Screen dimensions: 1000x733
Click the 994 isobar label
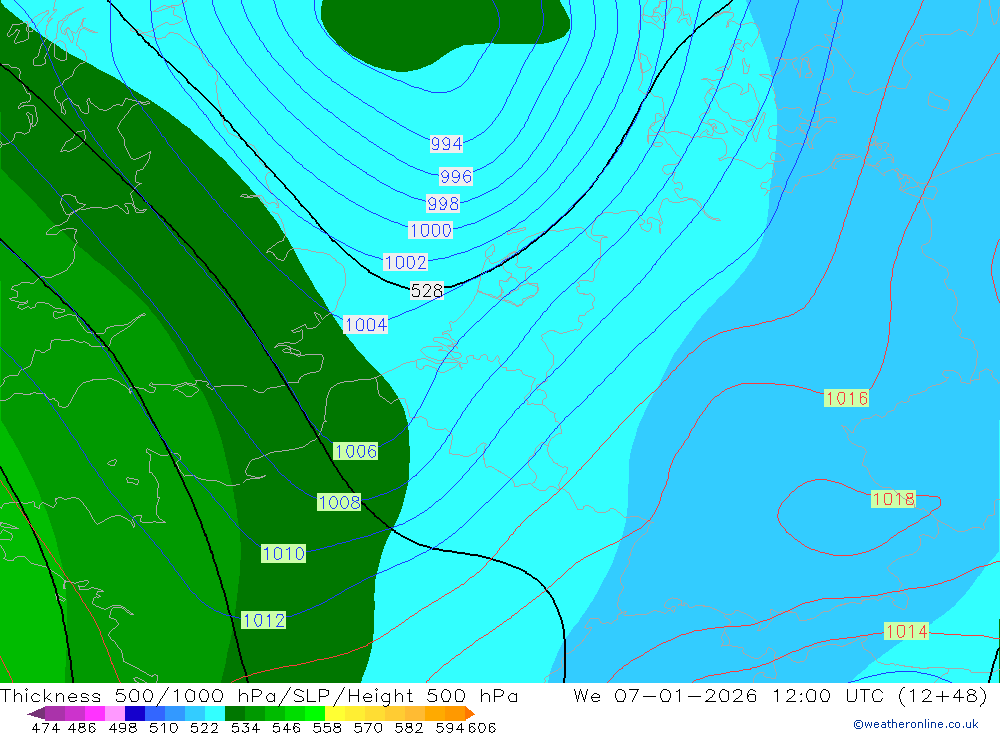446,144
